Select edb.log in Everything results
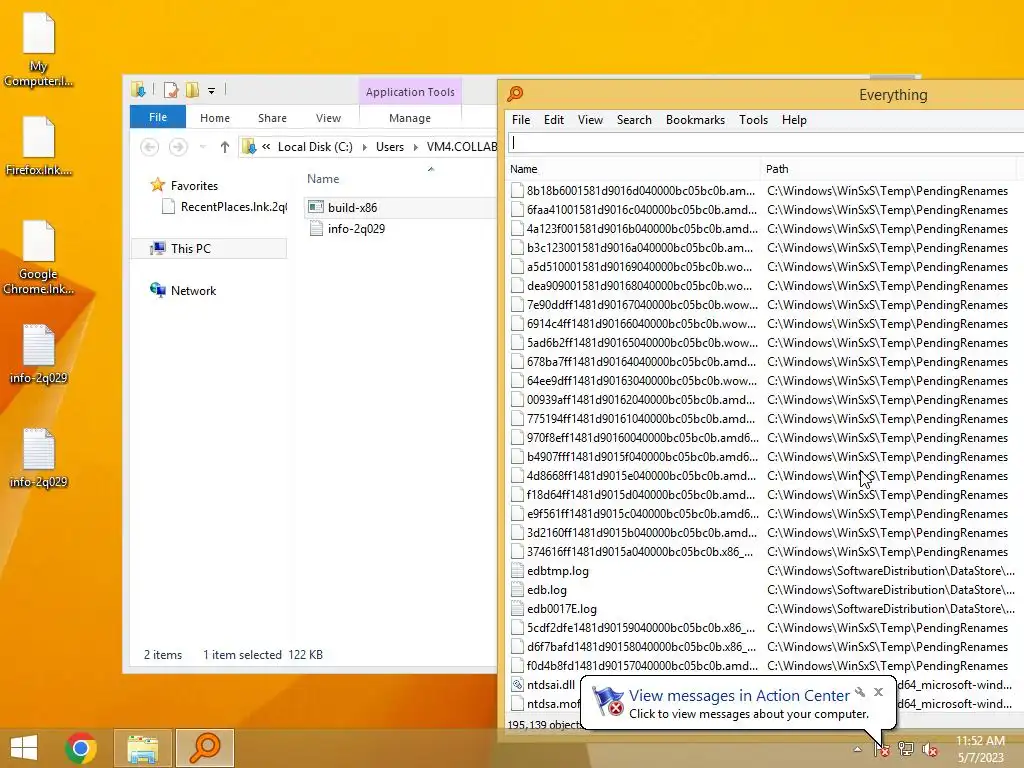Viewport: 1024px width, 768px height. (547, 590)
